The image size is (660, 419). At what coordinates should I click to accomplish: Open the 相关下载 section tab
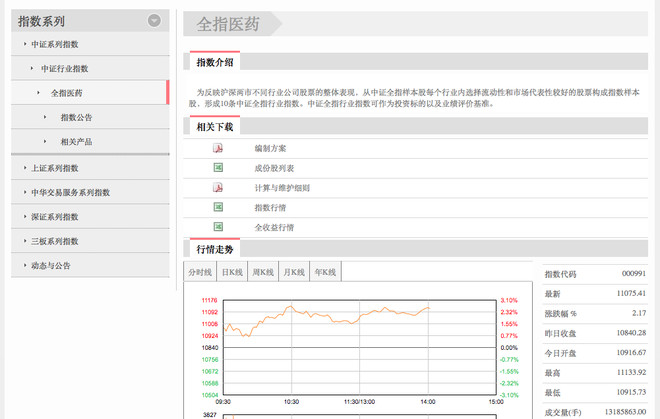(x=215, y=126)
